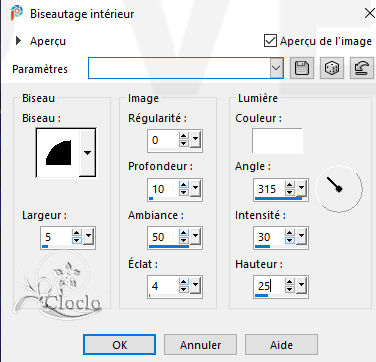The image size is (376, 362).
Task: Increase the Intensité value with up arrow
Action: click(290, 233)
